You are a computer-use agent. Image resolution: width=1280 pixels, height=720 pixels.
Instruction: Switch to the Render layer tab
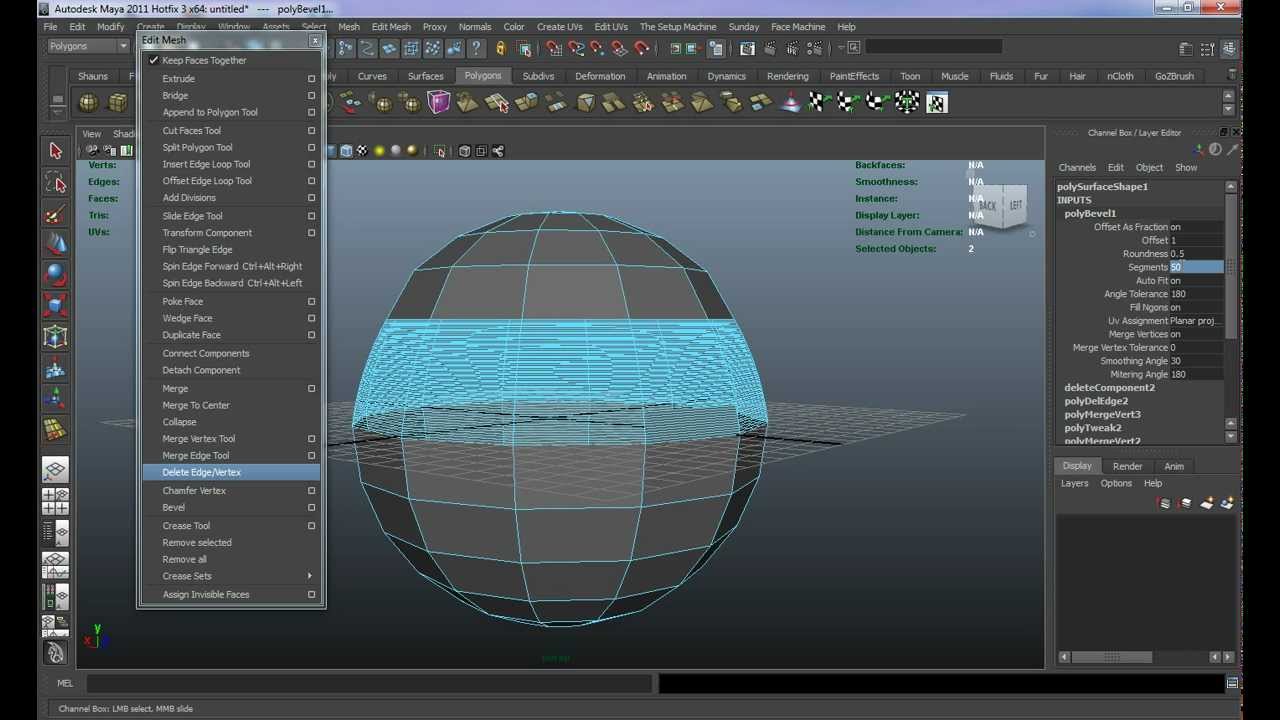[x=1127, y=466]
